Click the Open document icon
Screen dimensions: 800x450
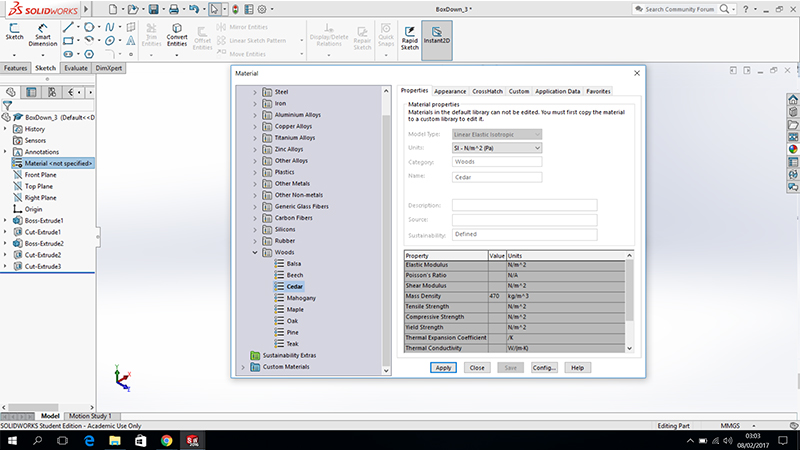[133, 9]
